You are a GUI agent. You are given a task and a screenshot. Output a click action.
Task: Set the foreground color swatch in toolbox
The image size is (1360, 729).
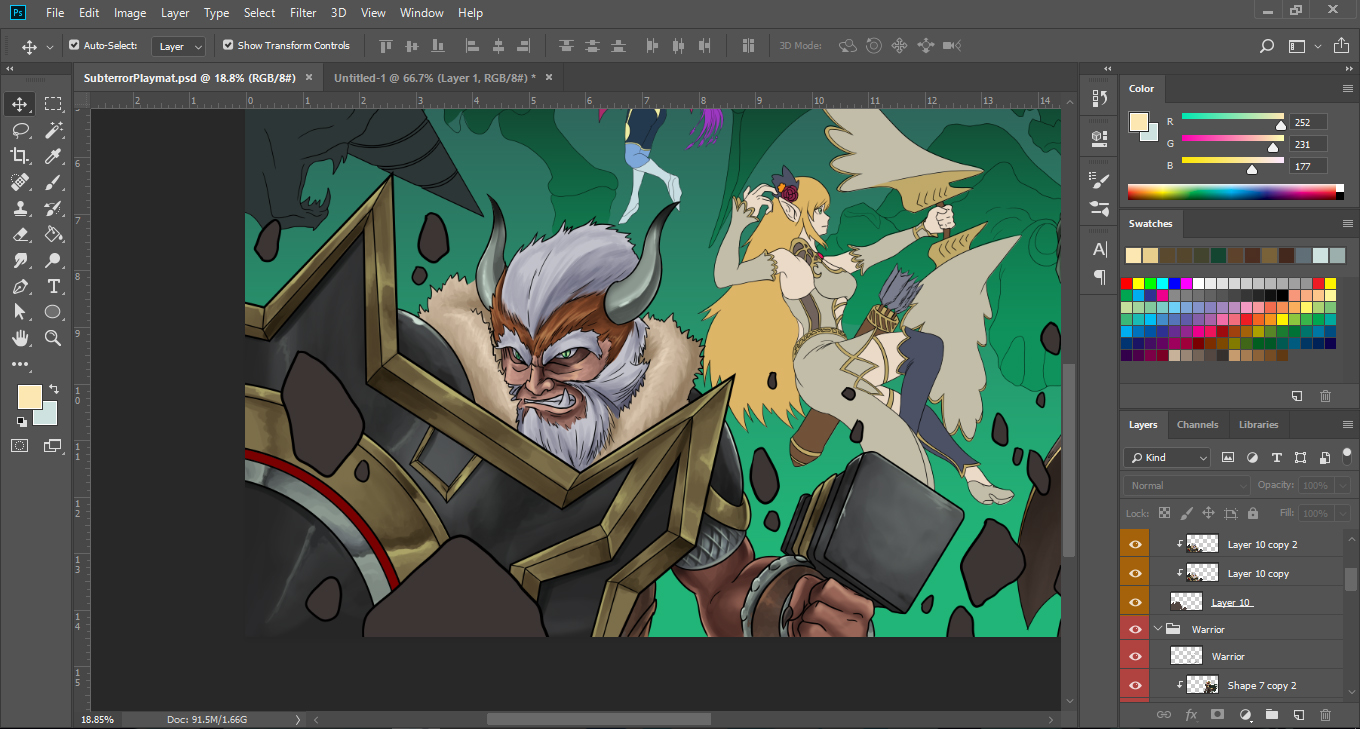[x=28, y=396]
